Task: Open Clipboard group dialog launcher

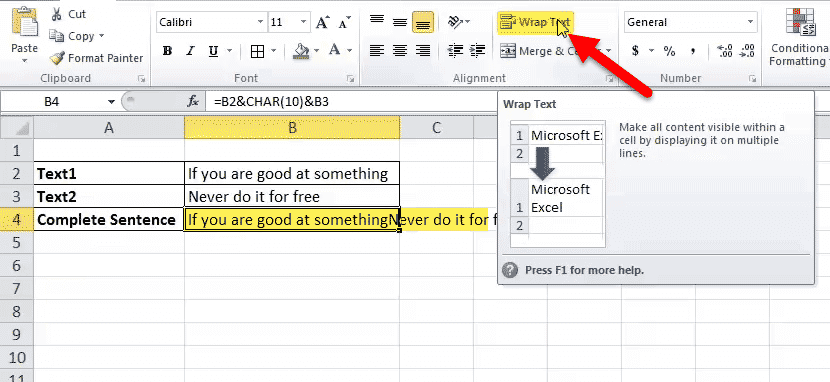Action: pos(141,79)
